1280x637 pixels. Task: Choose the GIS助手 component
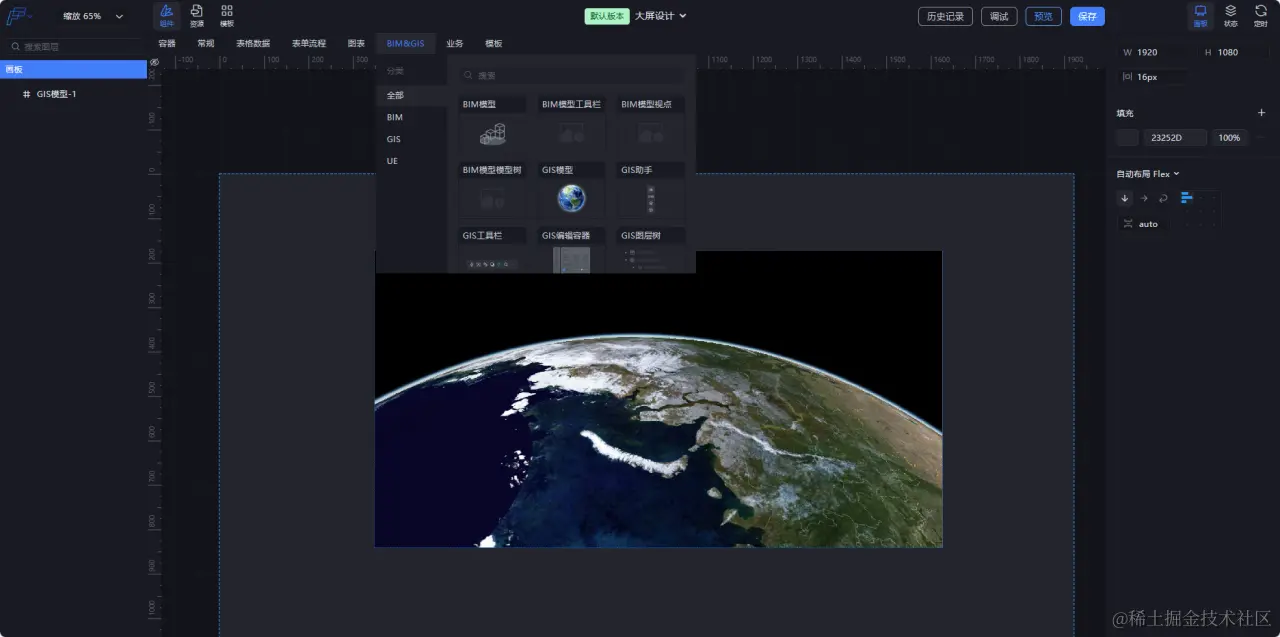click(x=651, y=191)
